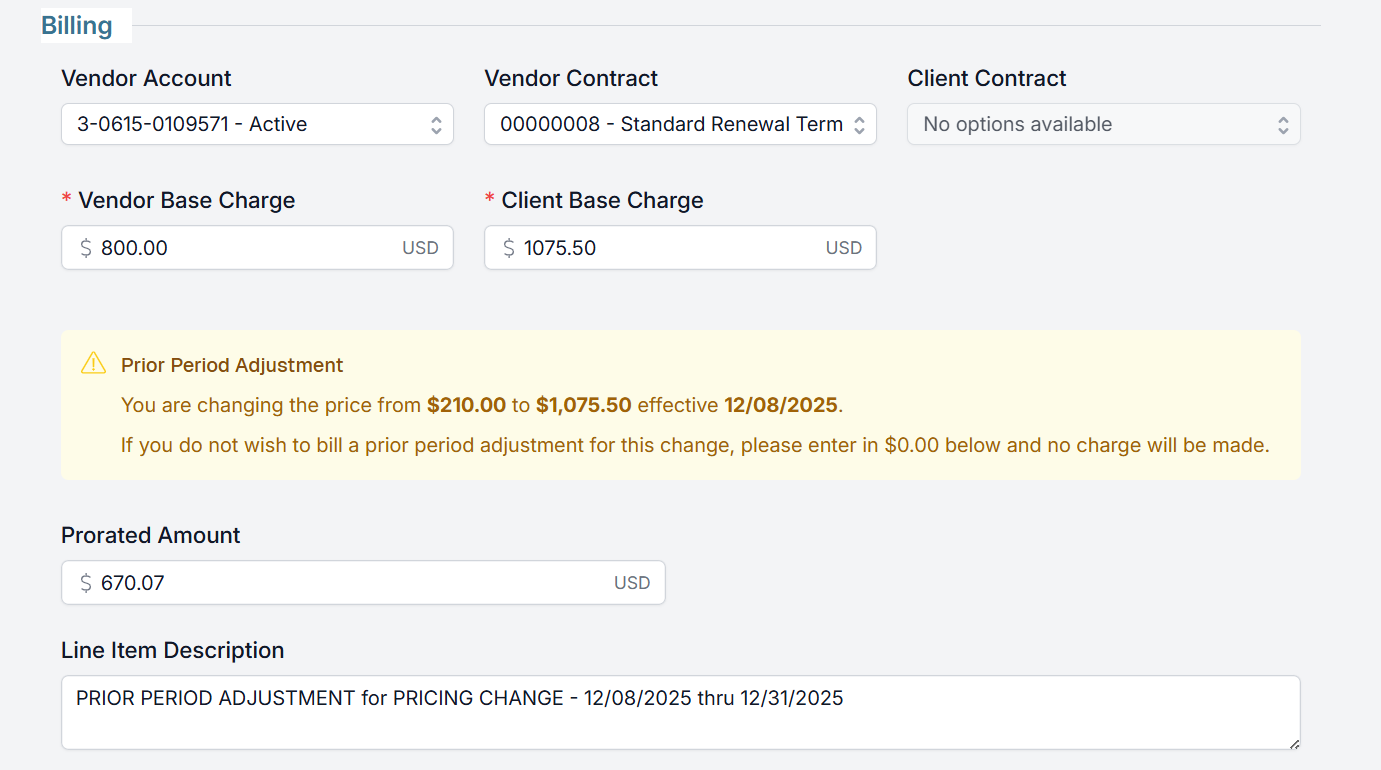This screenshot has height=770, width=1381.
Task: Click the dollar sign in Client Base Charge
Action: [x=509, y=248]
